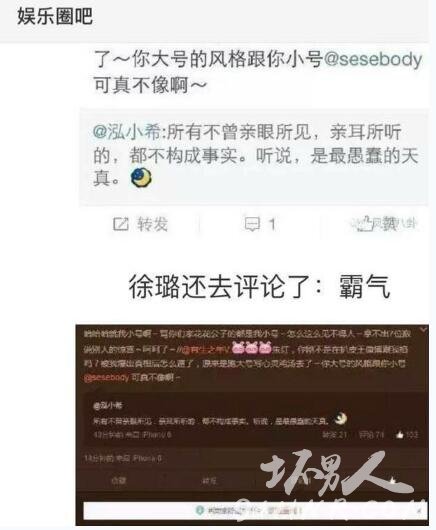
Task: Click 收藏 at left of dark action row
Action: 119,481
